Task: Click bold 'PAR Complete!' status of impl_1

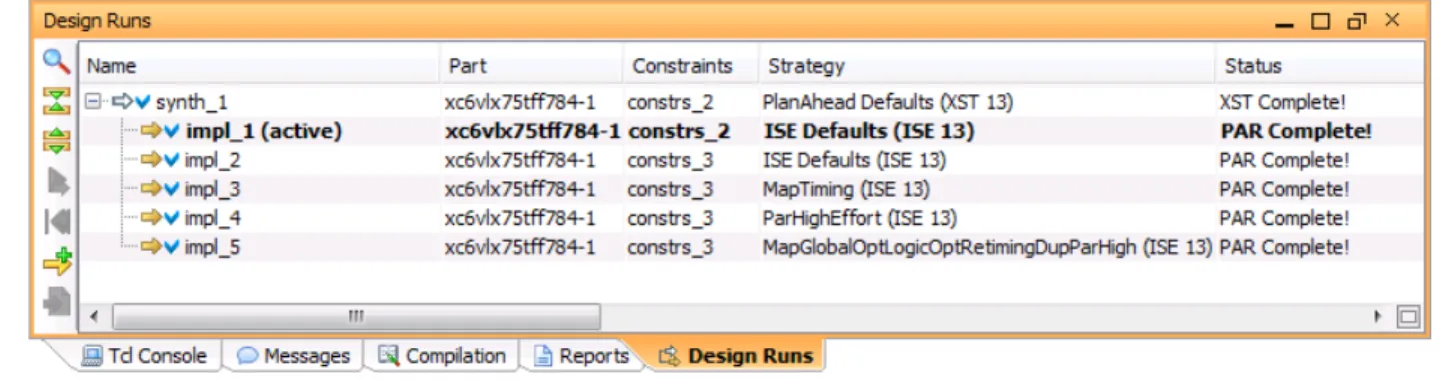Action: point(1296,131)
